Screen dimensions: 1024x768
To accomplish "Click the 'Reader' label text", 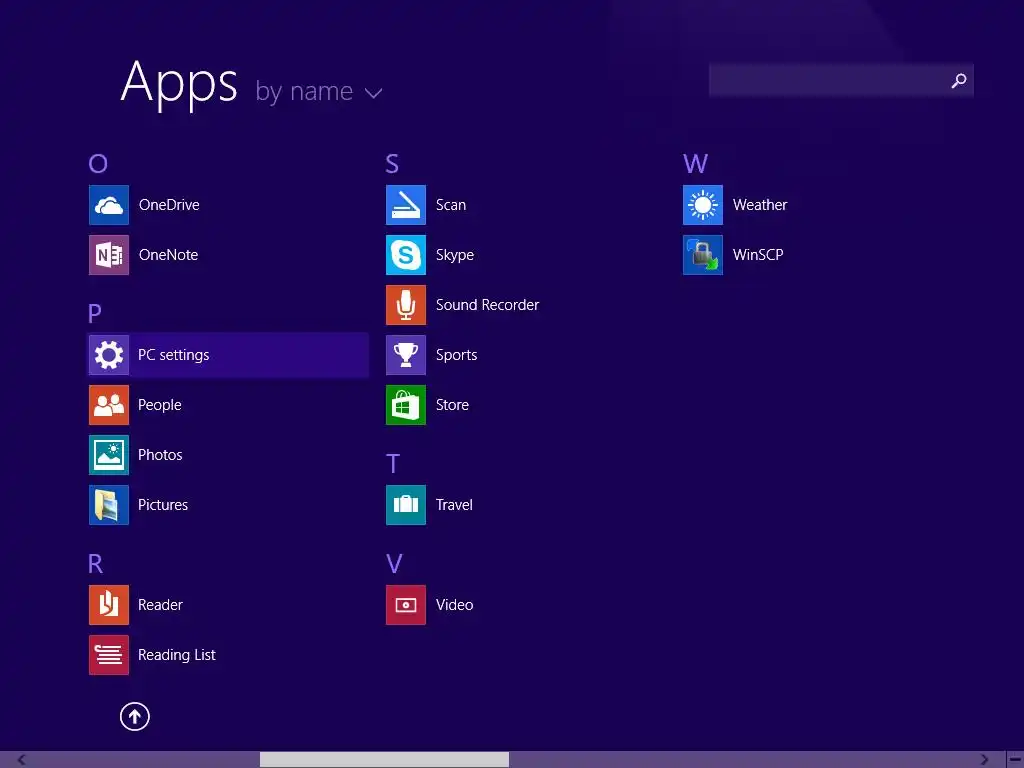I will (160, 605).
